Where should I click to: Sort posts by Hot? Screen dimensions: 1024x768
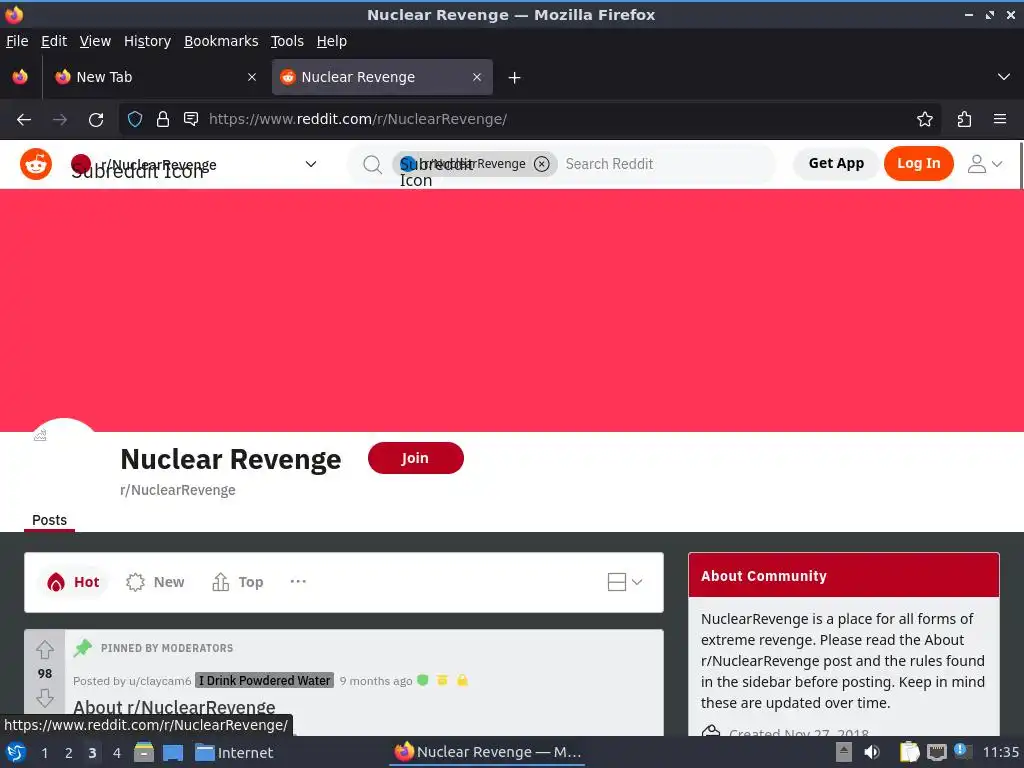click(73, 582)
